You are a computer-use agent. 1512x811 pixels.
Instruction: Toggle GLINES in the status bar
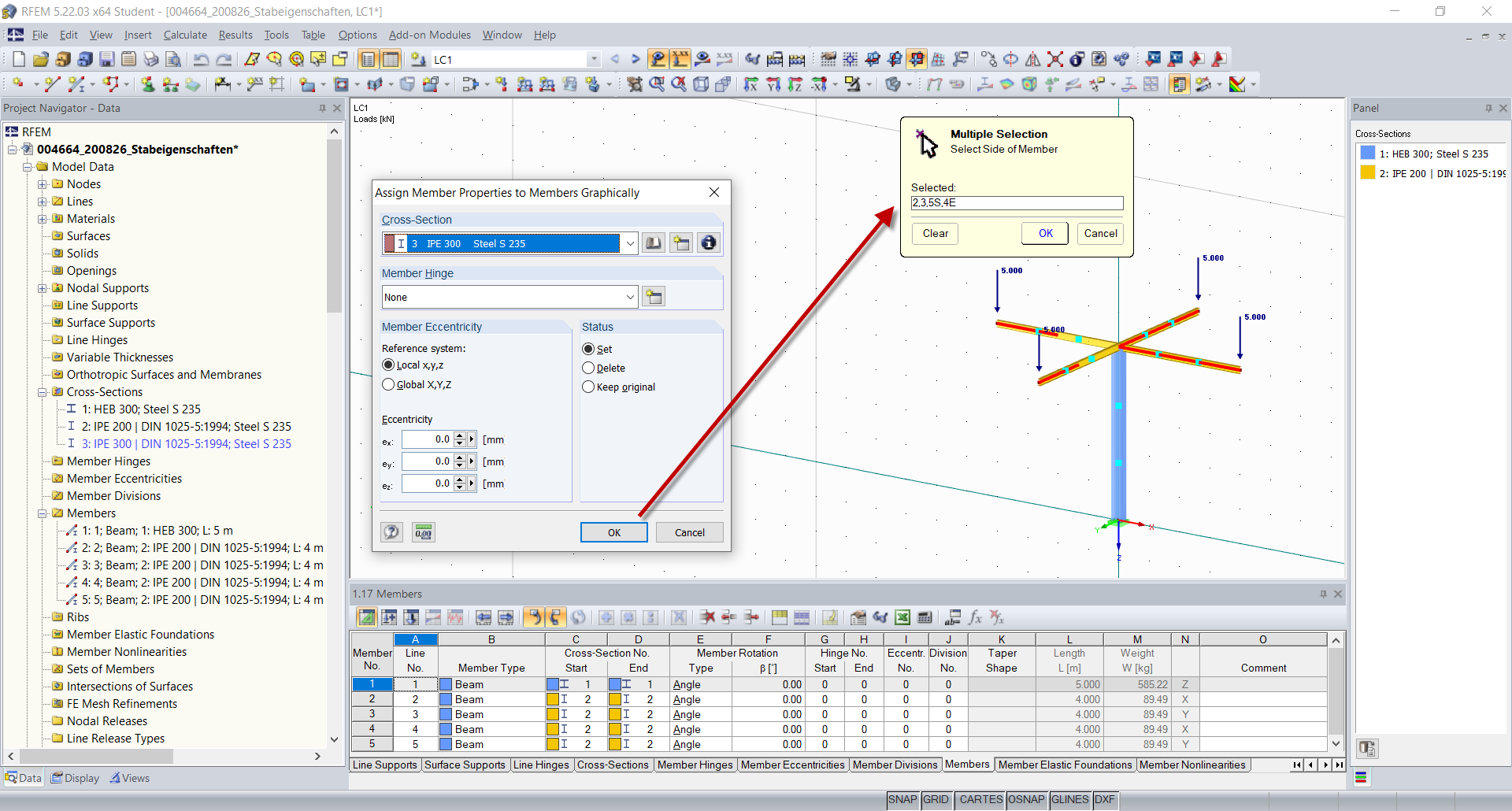click(x=1069, y=800)
